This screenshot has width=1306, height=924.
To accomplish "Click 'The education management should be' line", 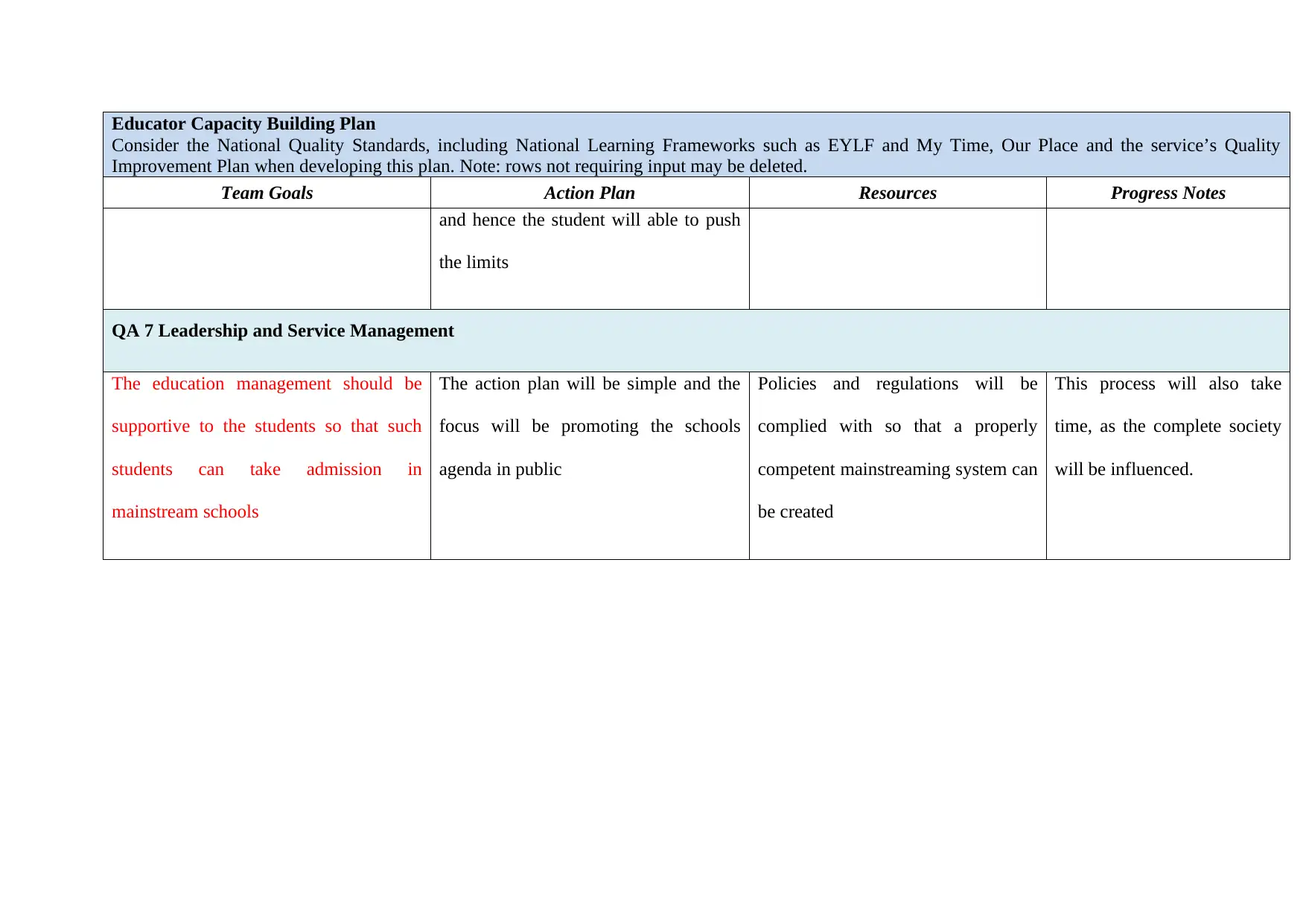I will 267,383.
